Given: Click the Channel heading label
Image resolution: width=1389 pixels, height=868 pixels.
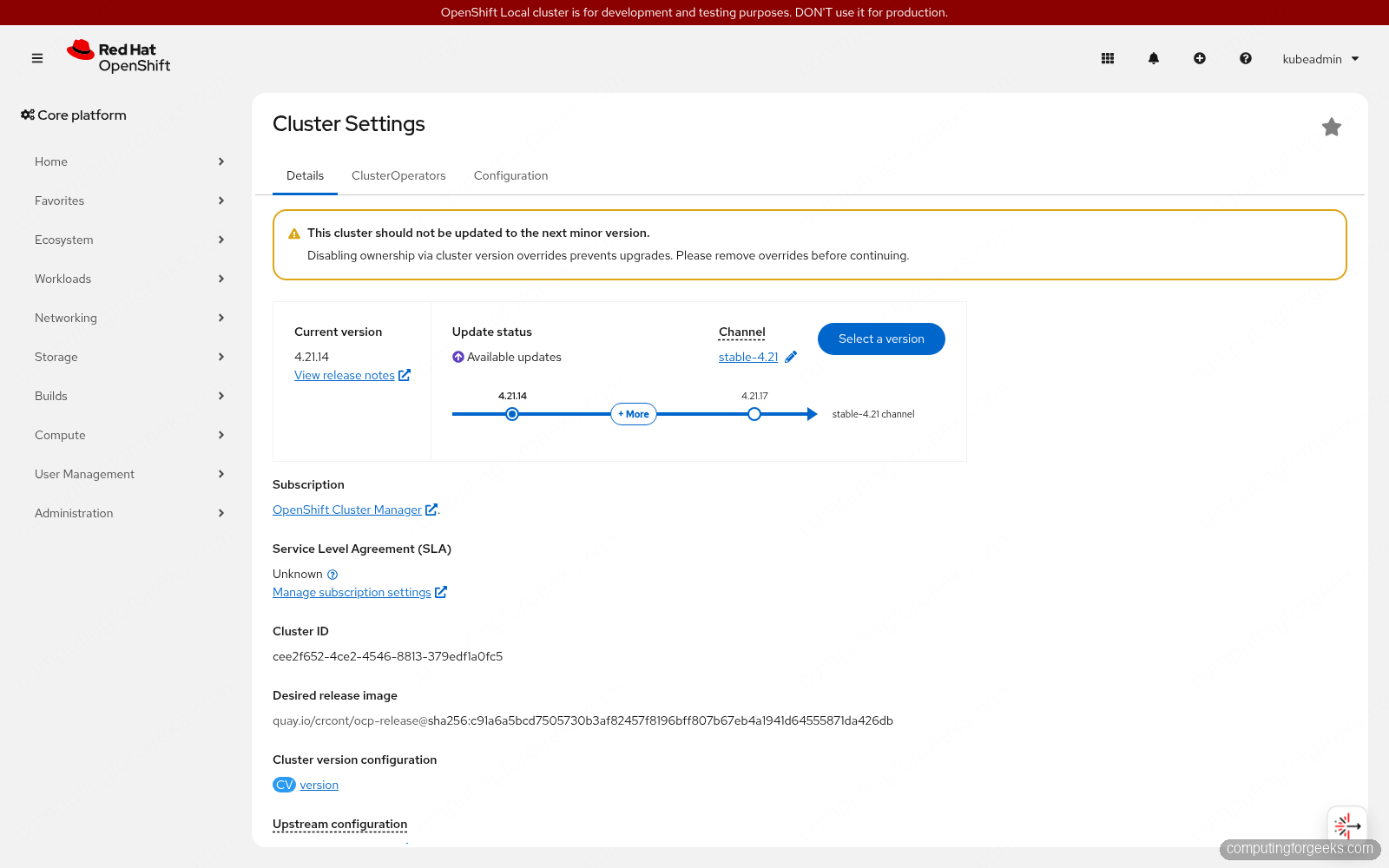Looking at the screenshot, I should (x=742, y=332).
